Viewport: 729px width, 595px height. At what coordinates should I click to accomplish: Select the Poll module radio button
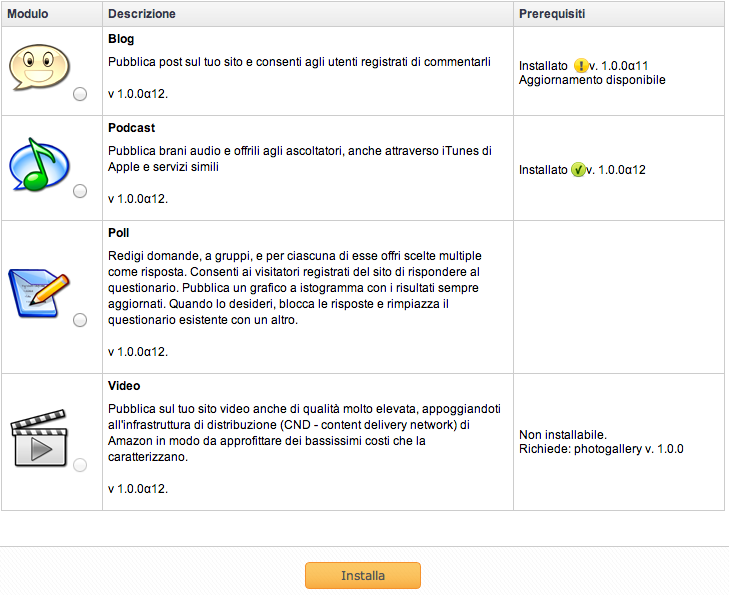point(80,320)
